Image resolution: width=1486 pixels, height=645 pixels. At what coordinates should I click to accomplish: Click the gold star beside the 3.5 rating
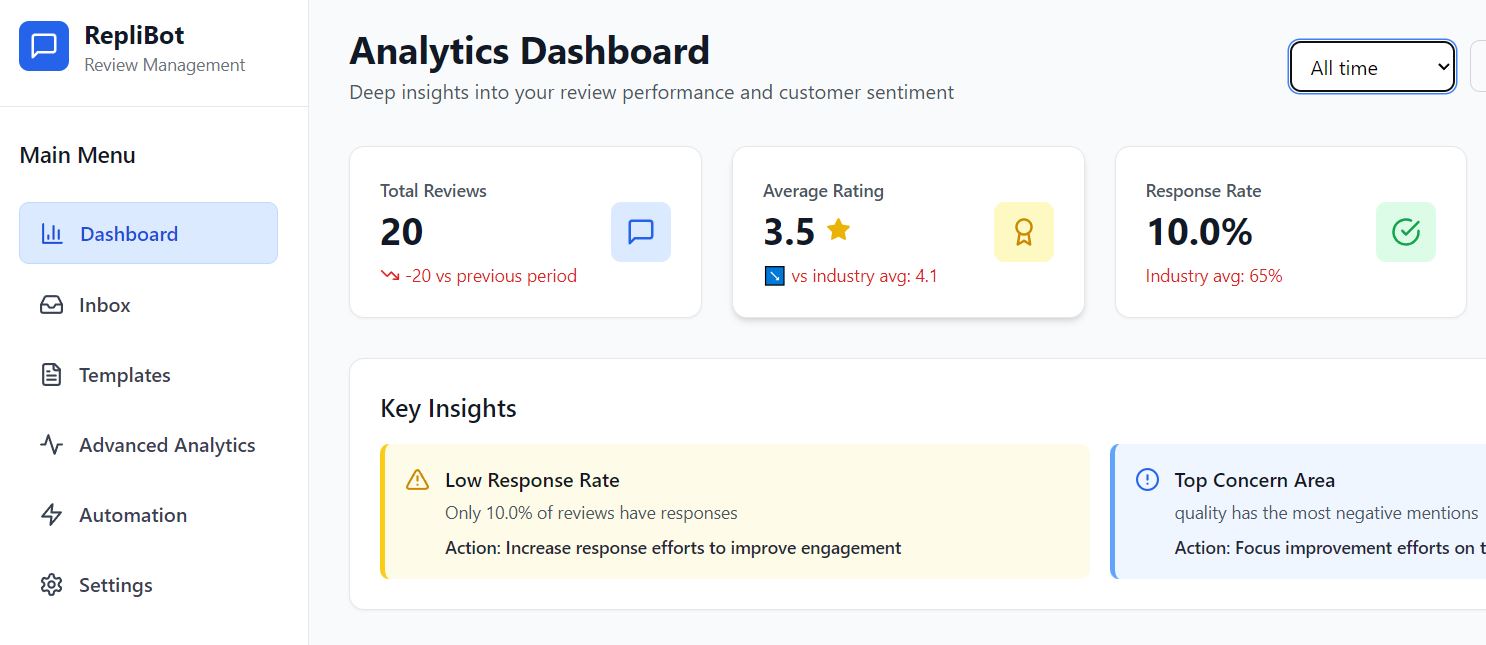838,231
